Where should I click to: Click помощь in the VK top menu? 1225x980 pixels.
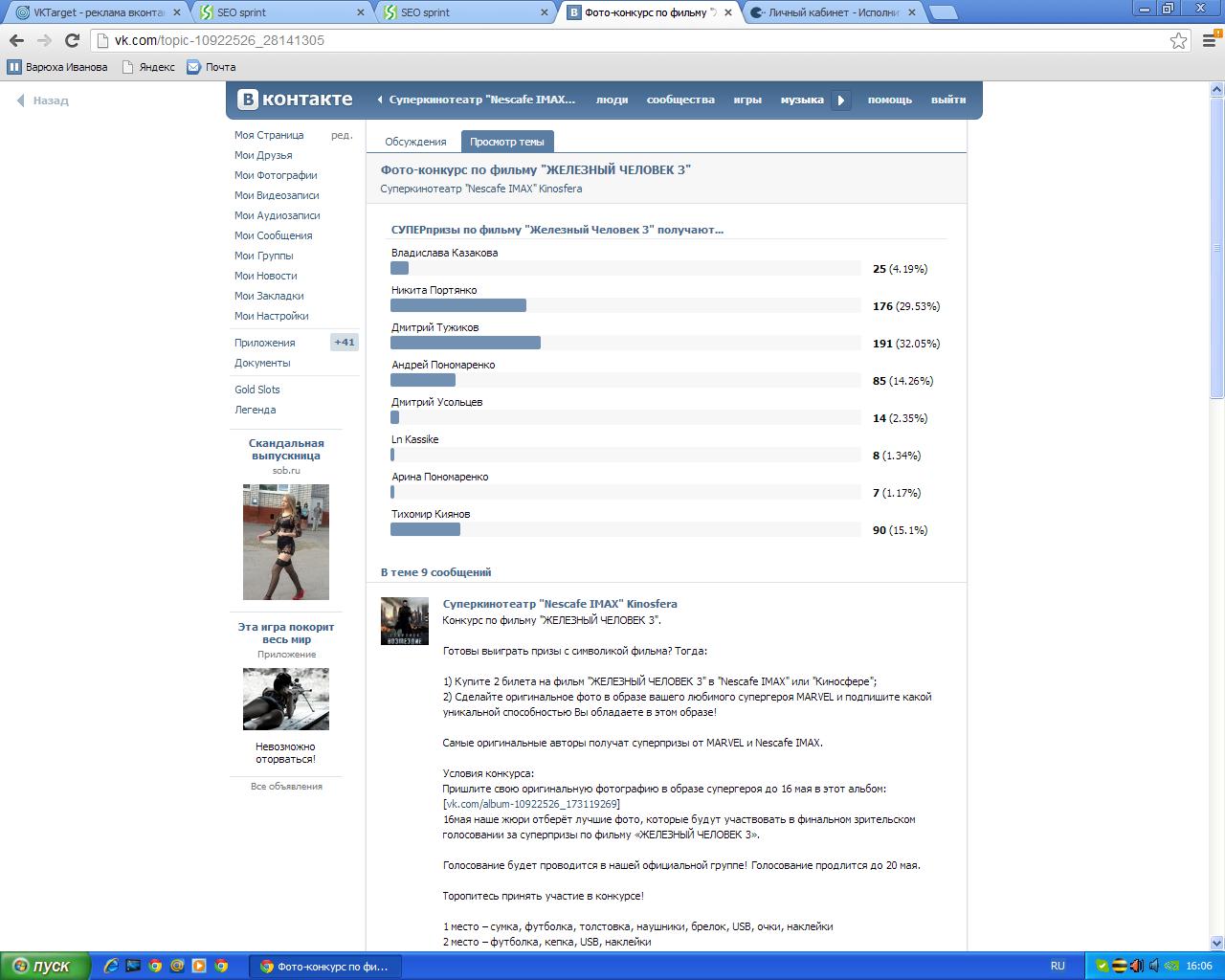(x=890, y=100)
